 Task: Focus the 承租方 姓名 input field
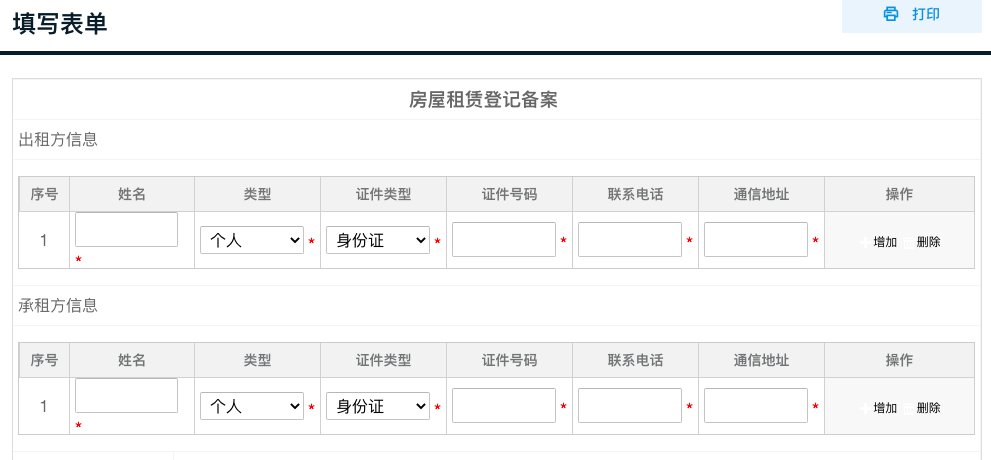pos(126,396)
